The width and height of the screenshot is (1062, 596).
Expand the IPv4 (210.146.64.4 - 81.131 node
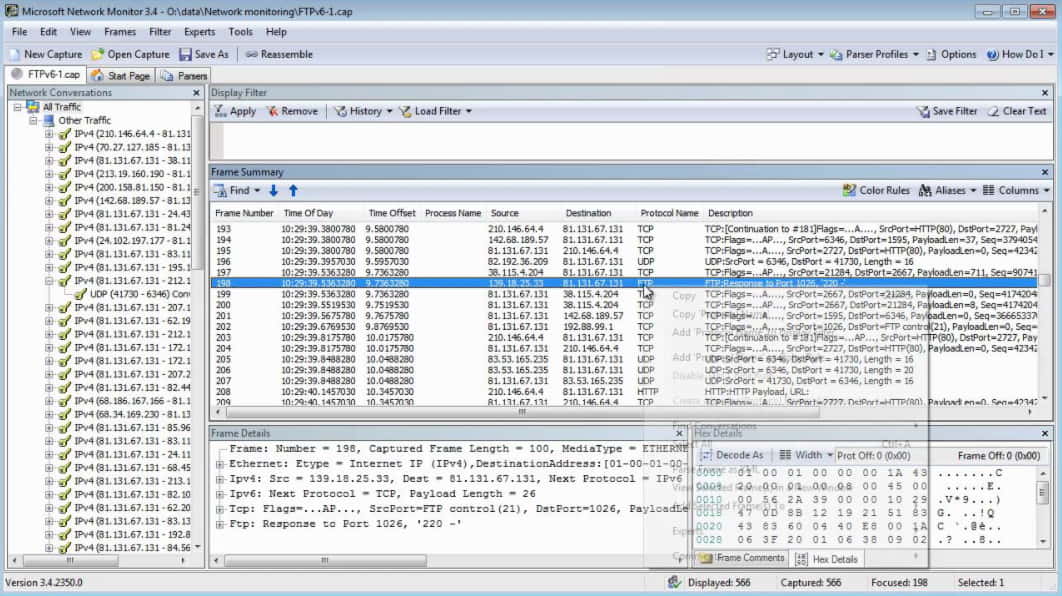click(x=49, y=134)
